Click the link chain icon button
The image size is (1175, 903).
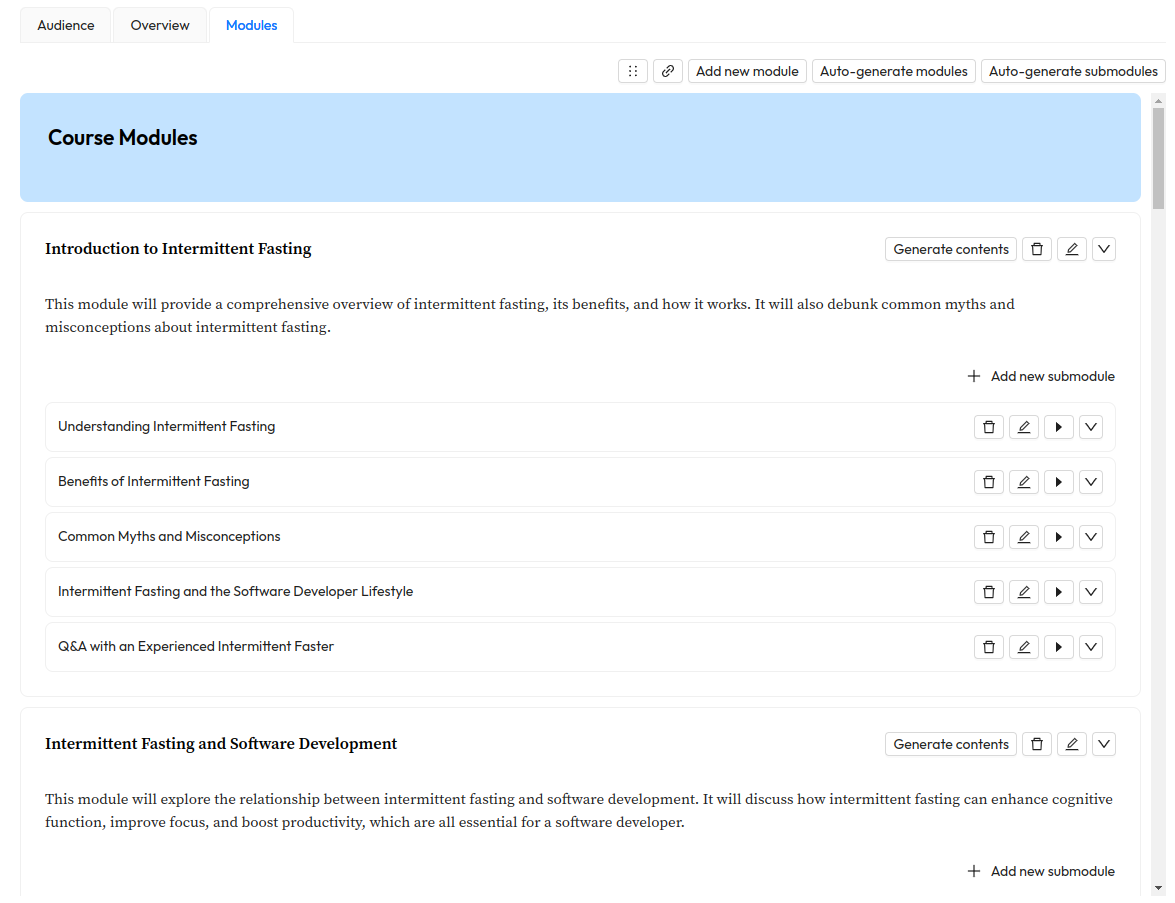(668, 71)
